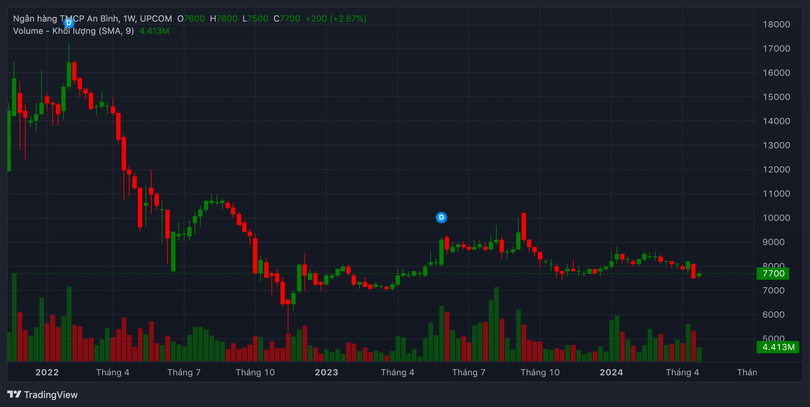Click the second Tháng 10 time axis label
810x407 pixels.
pyautogui.click(x=540, y=372)
